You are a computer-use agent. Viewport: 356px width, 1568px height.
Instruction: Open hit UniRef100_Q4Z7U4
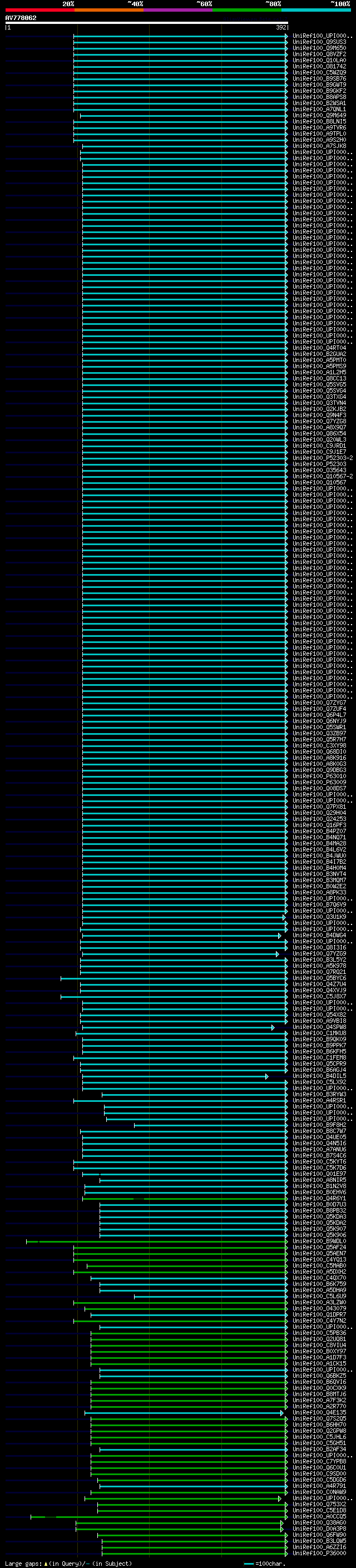pos(319,985)
